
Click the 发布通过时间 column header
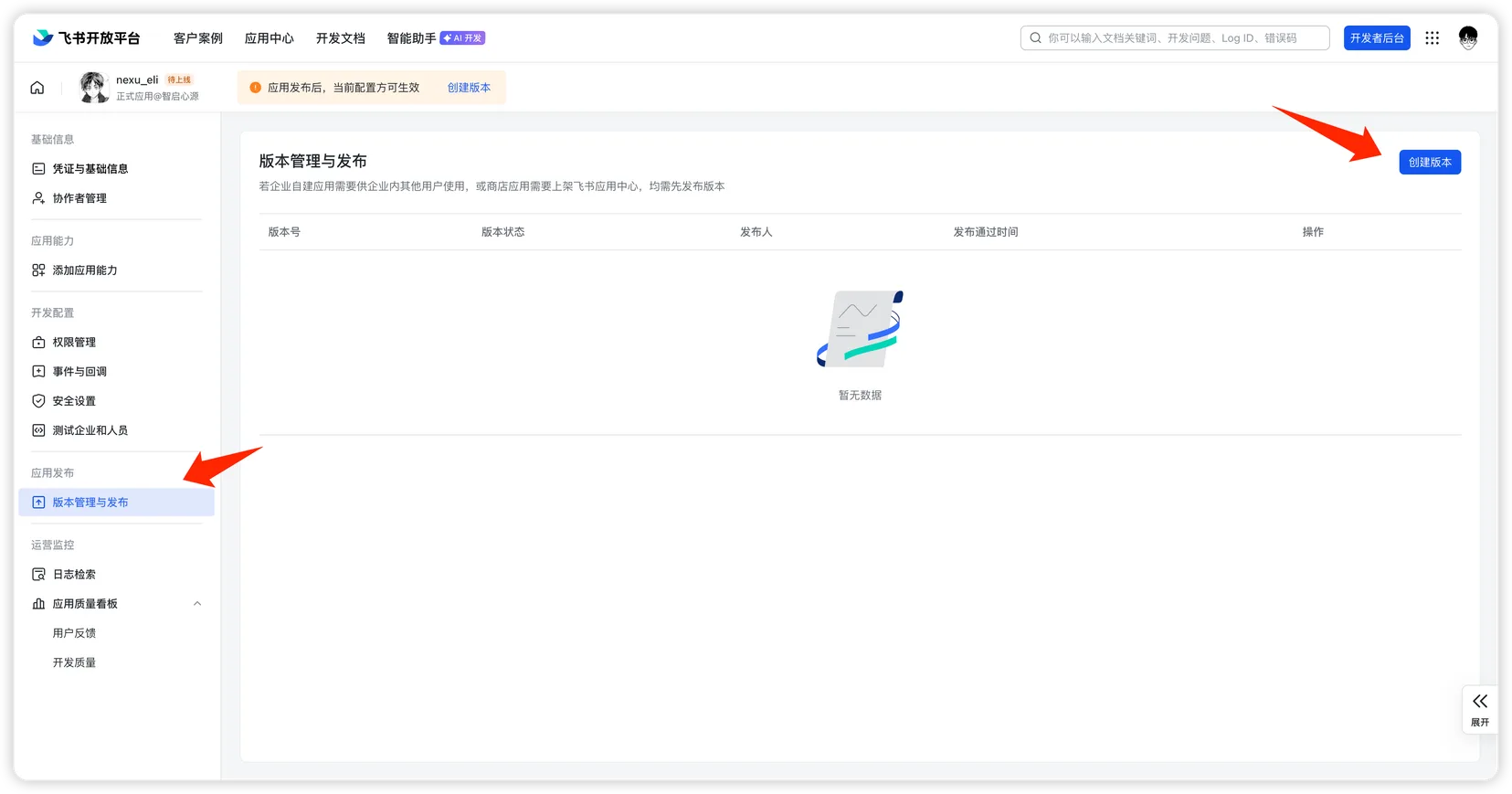986,232
